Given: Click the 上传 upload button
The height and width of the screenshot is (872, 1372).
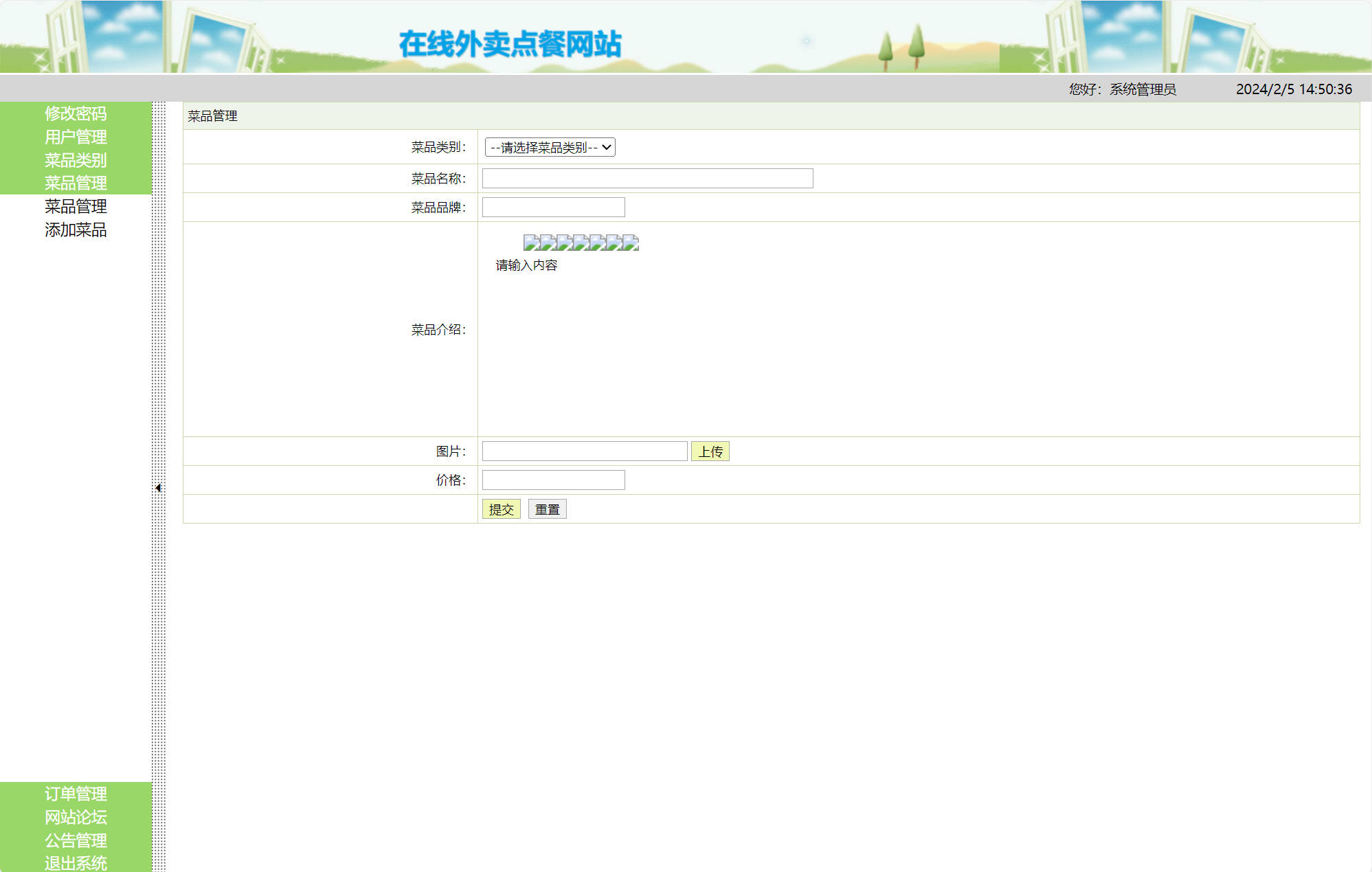Looking at the screenshot, I should pos(710,450).
